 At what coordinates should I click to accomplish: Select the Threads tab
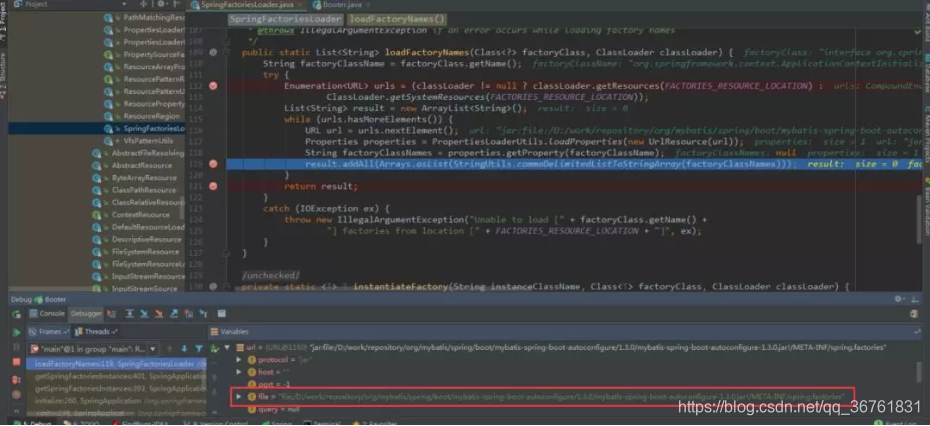(x=96, y=332)
